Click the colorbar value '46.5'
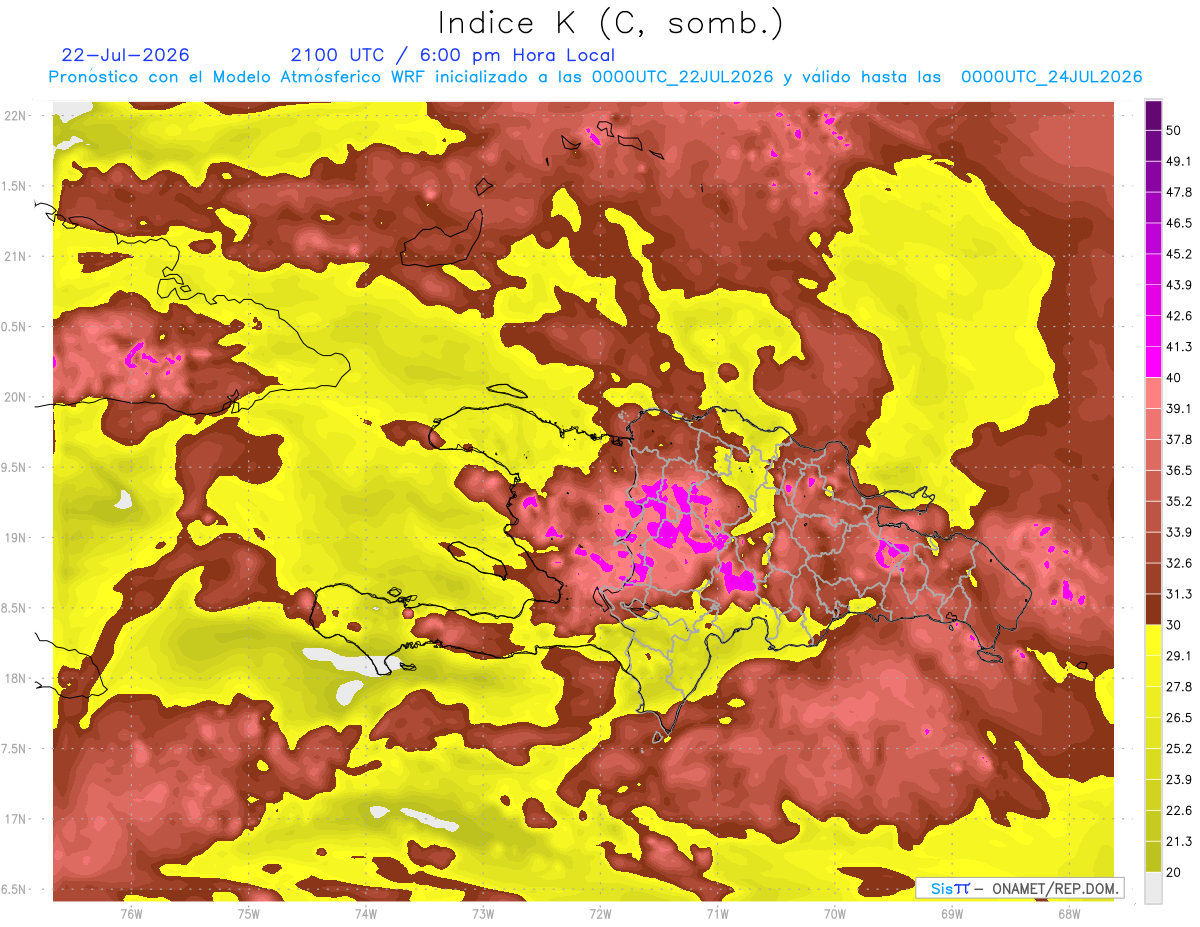The image size is (1200, 927). coord(1178,223)
